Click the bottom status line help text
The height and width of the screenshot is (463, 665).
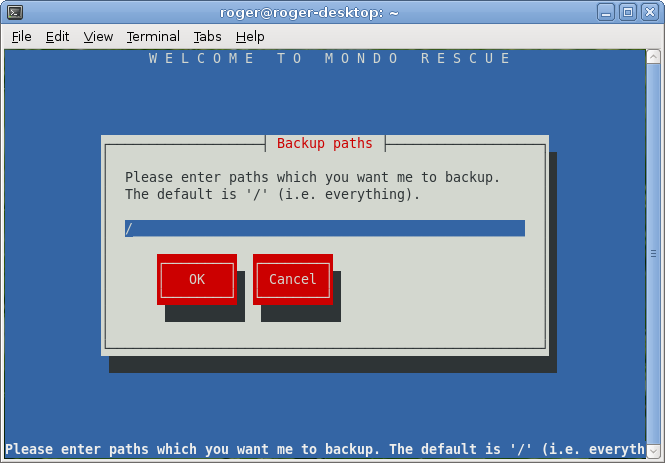pyautogui.click(x=325, y=449)
